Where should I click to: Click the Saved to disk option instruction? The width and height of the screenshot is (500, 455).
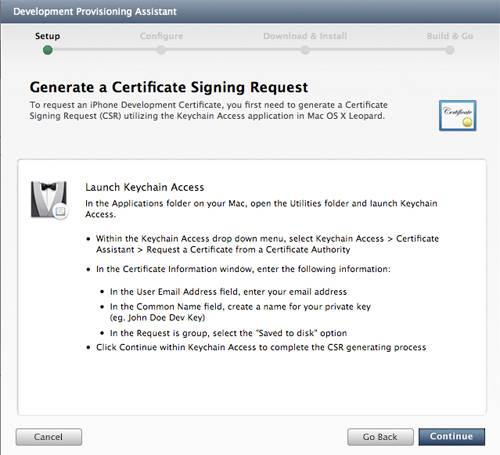click(x=228, y=333)
